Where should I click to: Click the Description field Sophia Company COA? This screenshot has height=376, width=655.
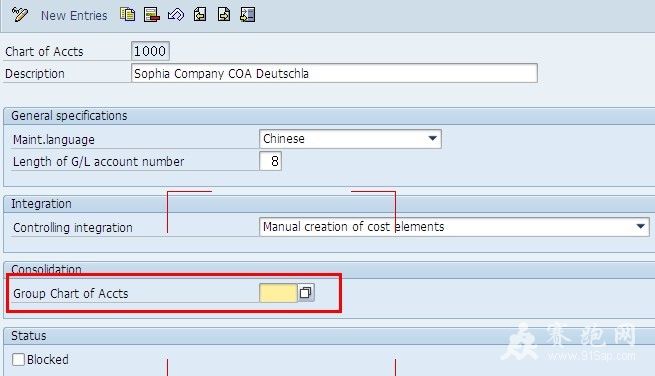[x=334, y=73]
